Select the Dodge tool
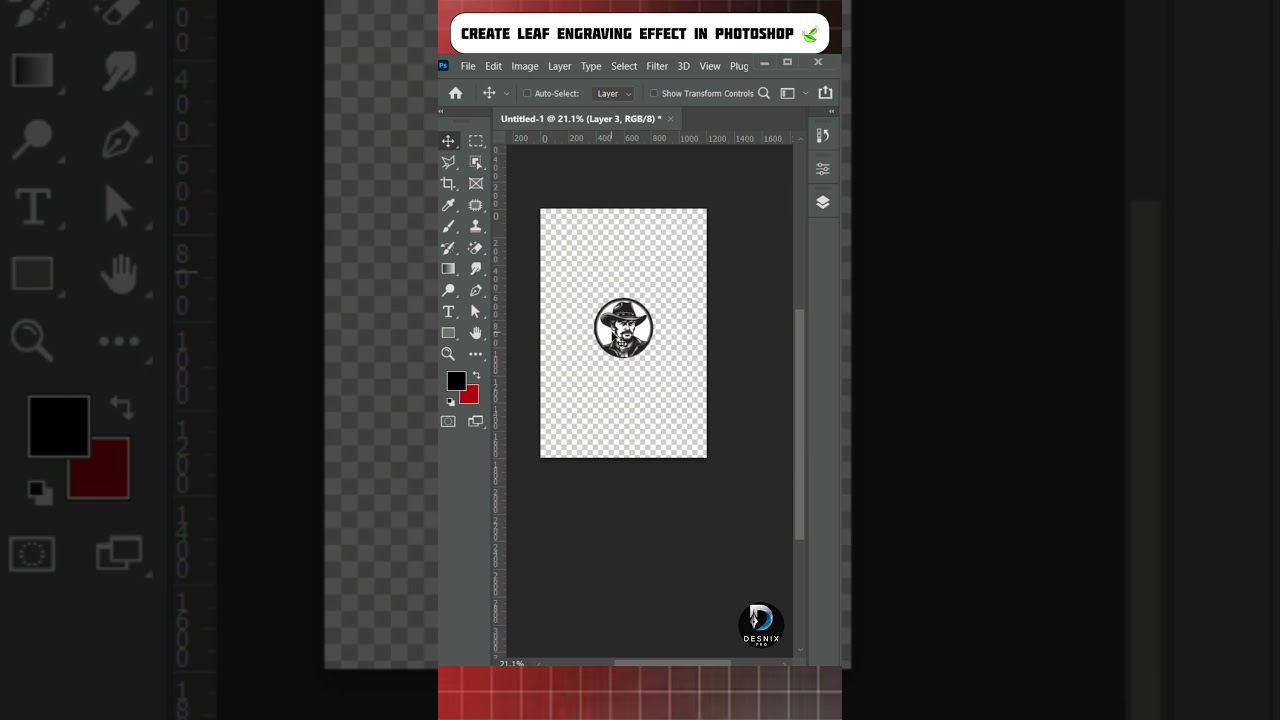The height and width of the screenshot is (720, 1280). point(448,290)
